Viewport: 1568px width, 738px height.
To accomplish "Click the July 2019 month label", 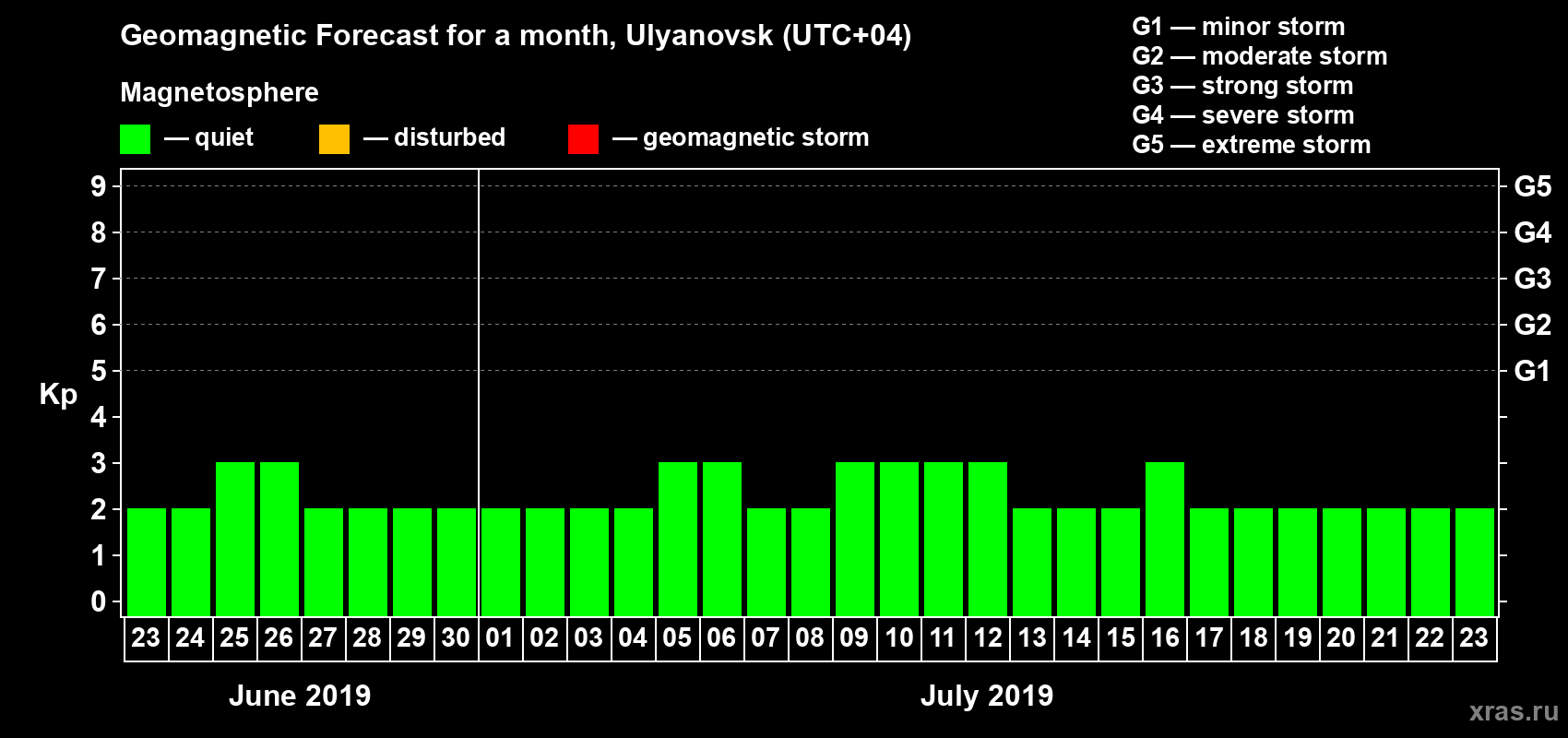I will click(987, 696).
